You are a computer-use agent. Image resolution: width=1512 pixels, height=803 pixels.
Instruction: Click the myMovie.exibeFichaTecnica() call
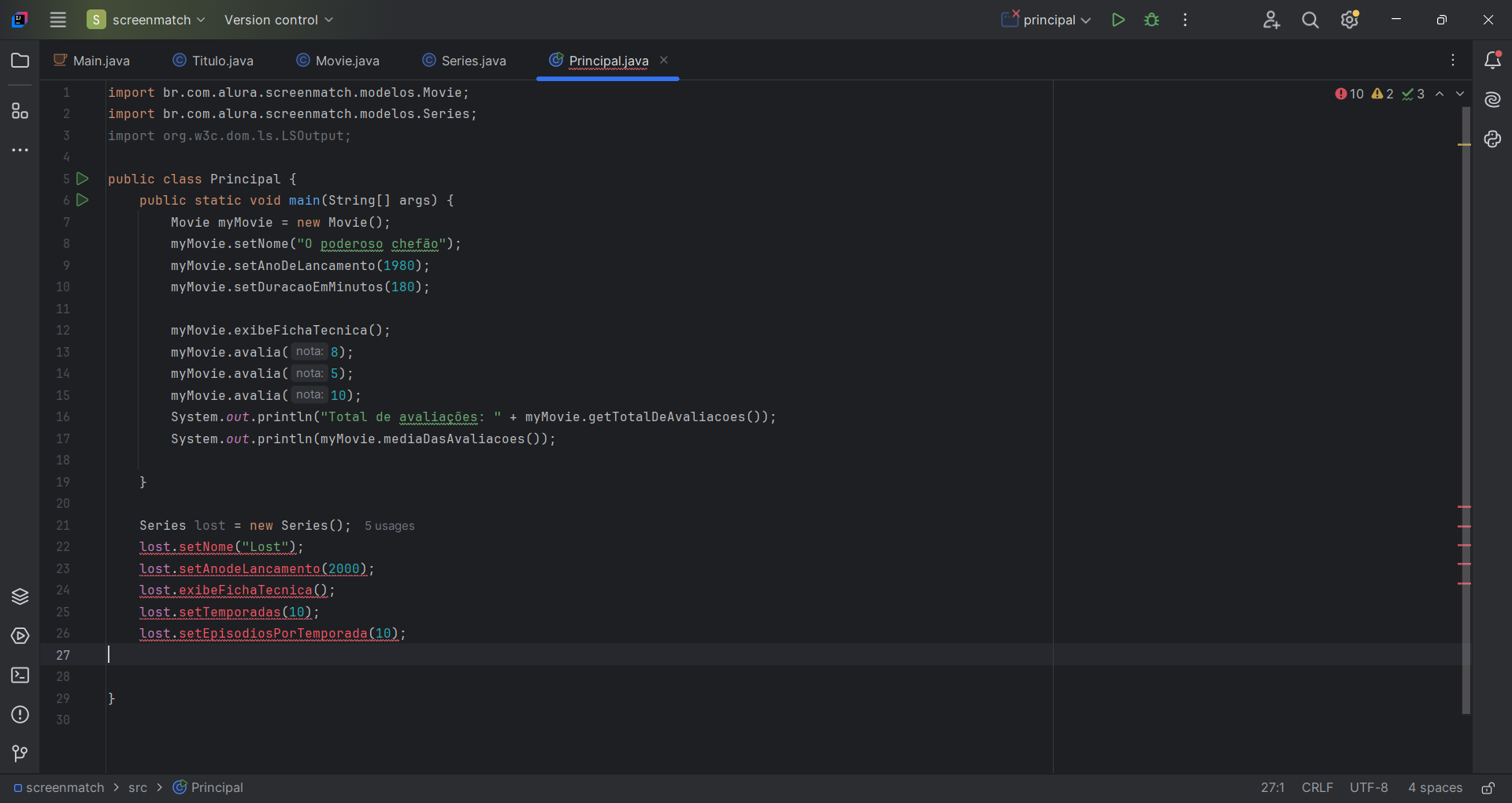(x=280, y=331)
